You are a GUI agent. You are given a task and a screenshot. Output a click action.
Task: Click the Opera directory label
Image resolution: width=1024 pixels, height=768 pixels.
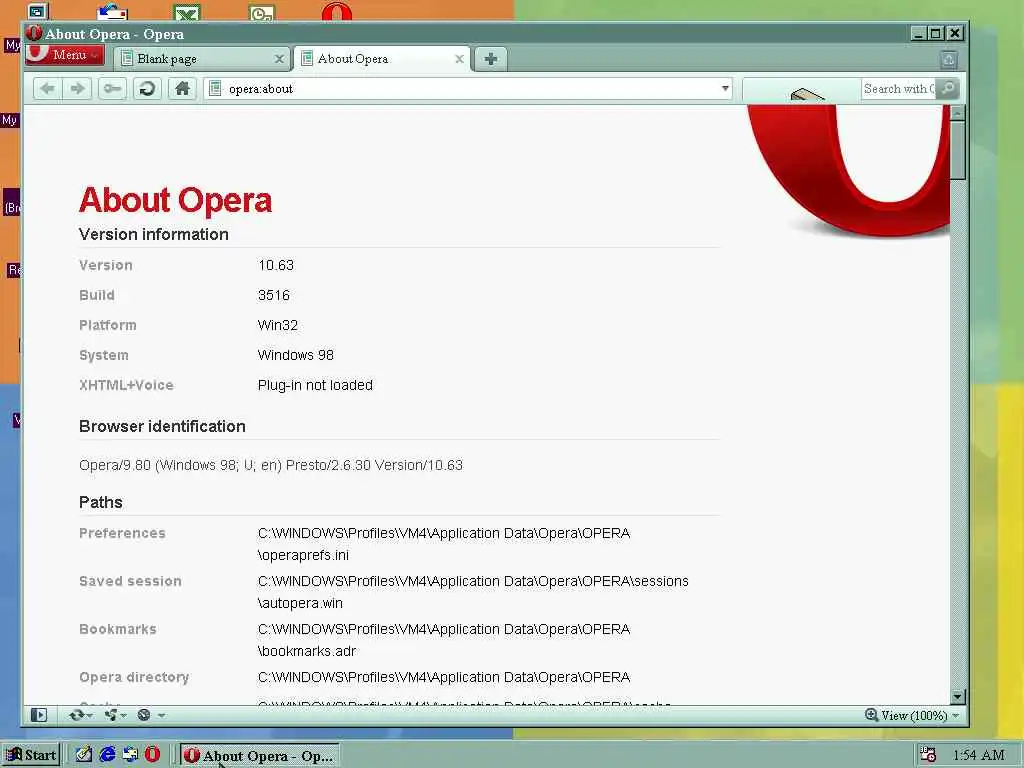tap(134, 677)
